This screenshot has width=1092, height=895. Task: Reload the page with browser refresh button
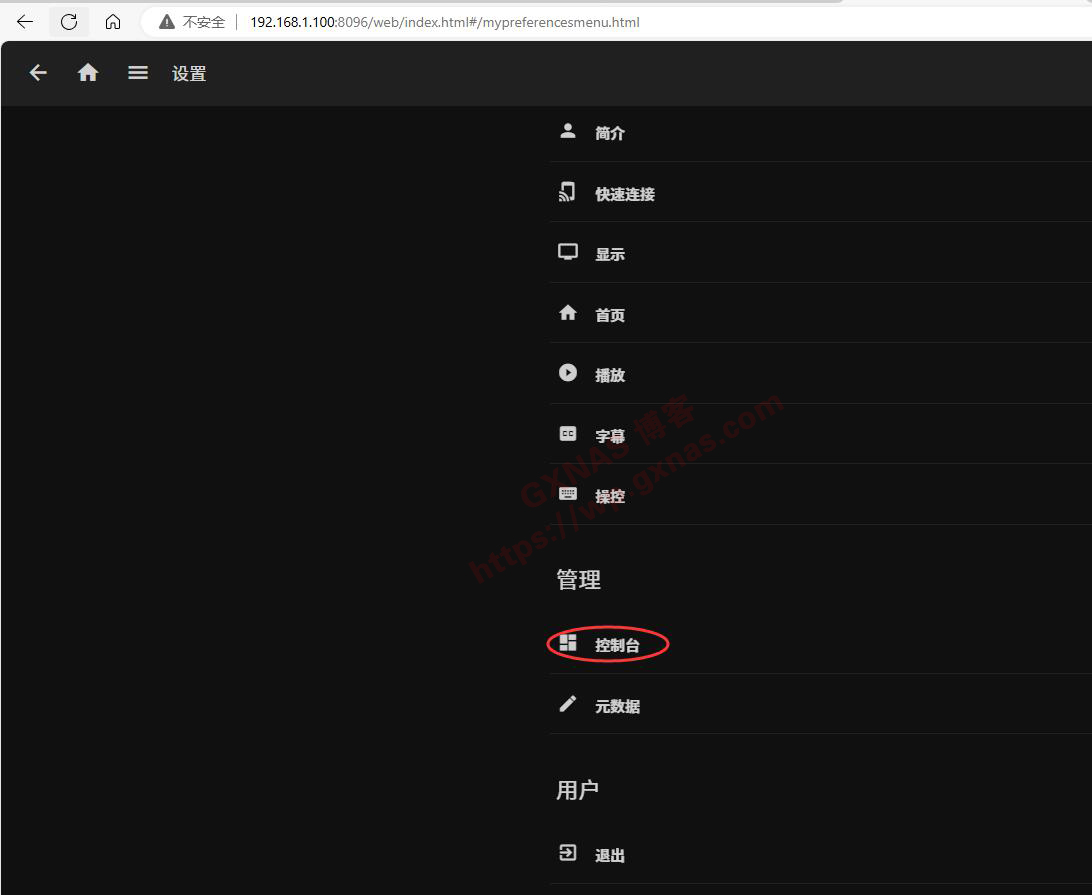click(x=69, y=22)
